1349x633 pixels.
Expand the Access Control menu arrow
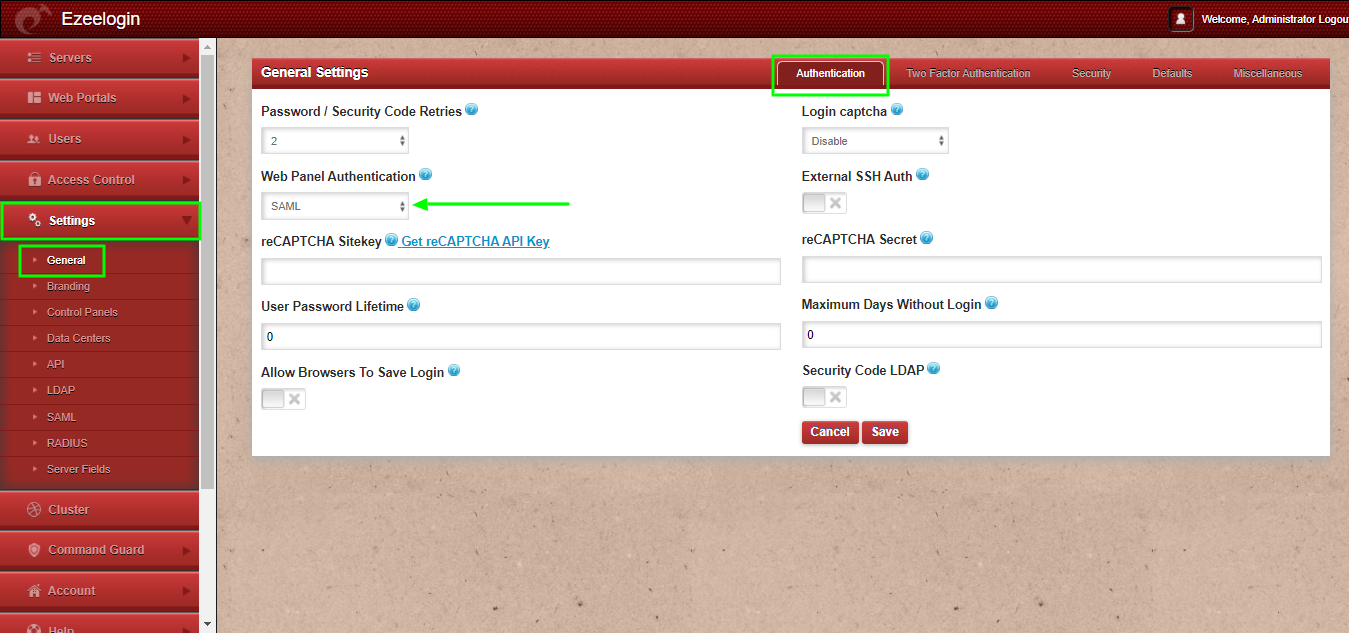tap(186, 180)
